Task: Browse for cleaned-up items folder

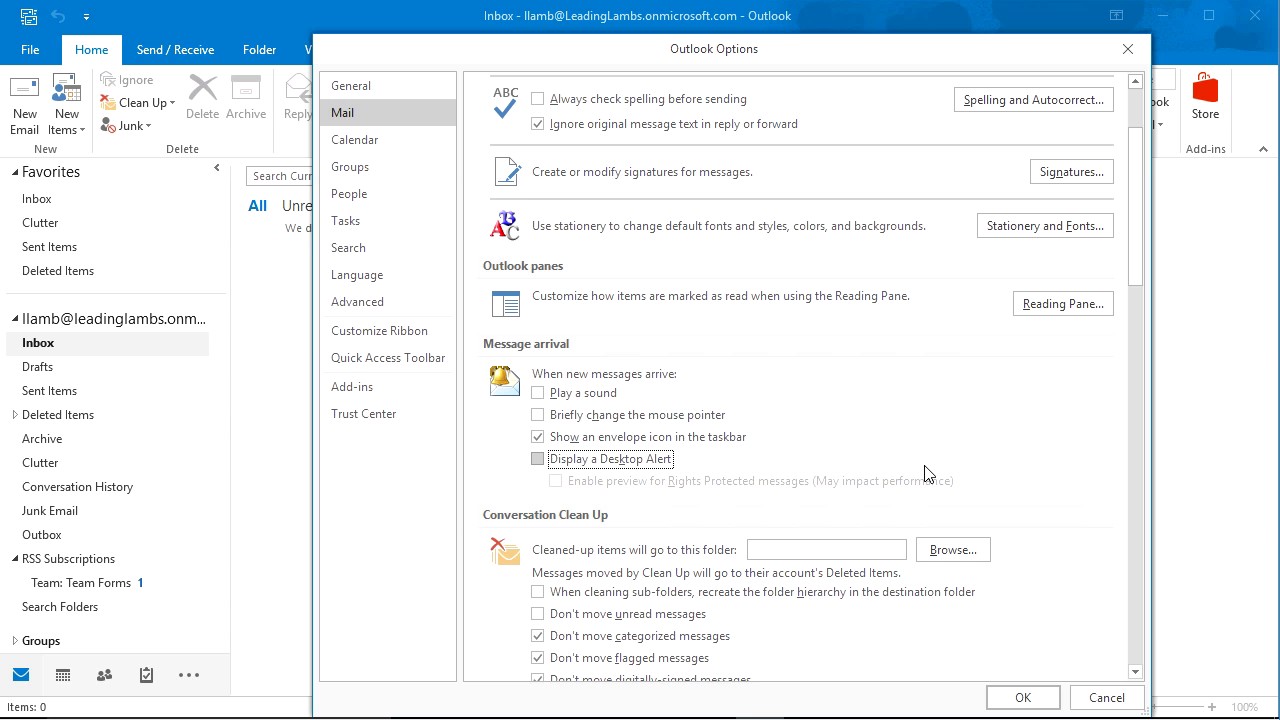Action: point(953,550)
